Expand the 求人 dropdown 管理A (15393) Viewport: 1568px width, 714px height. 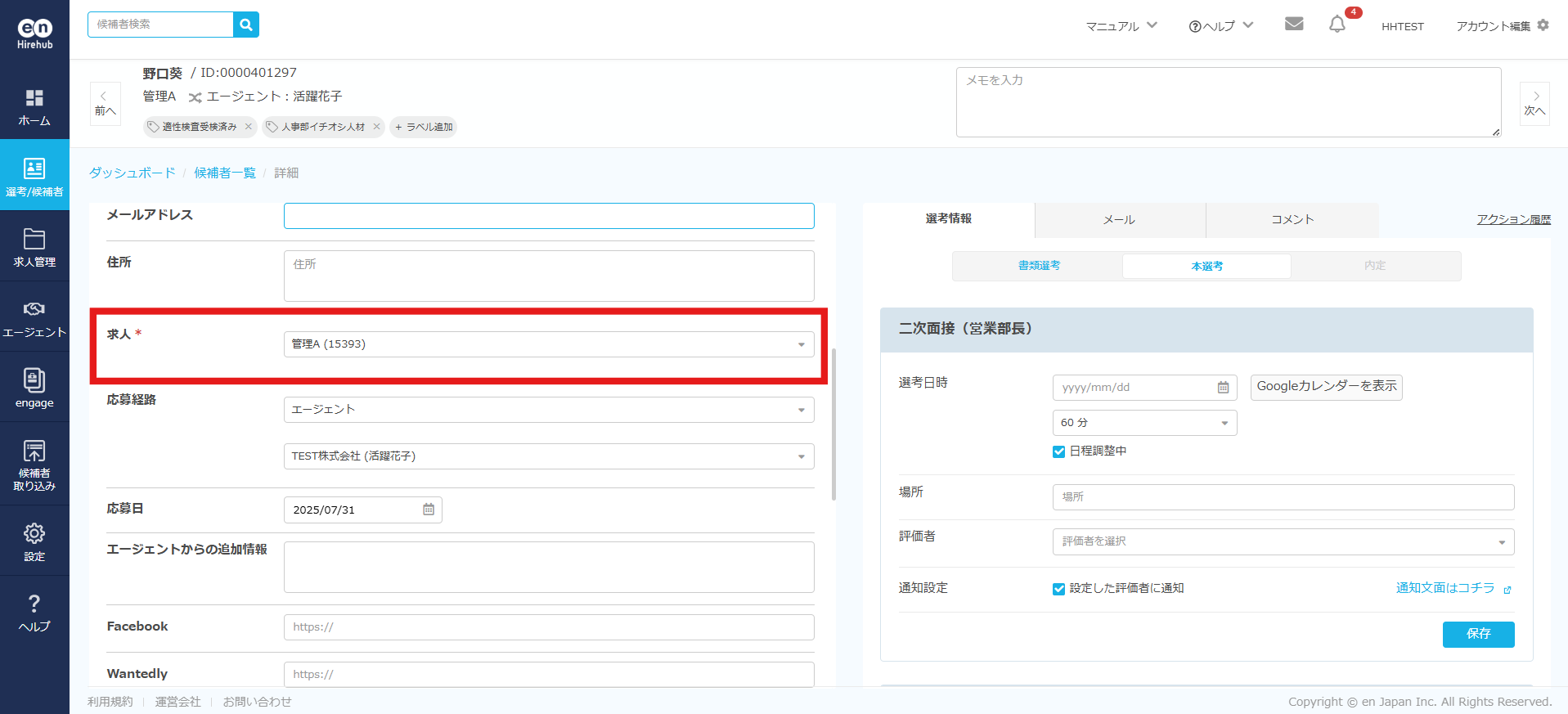(548, 344)
